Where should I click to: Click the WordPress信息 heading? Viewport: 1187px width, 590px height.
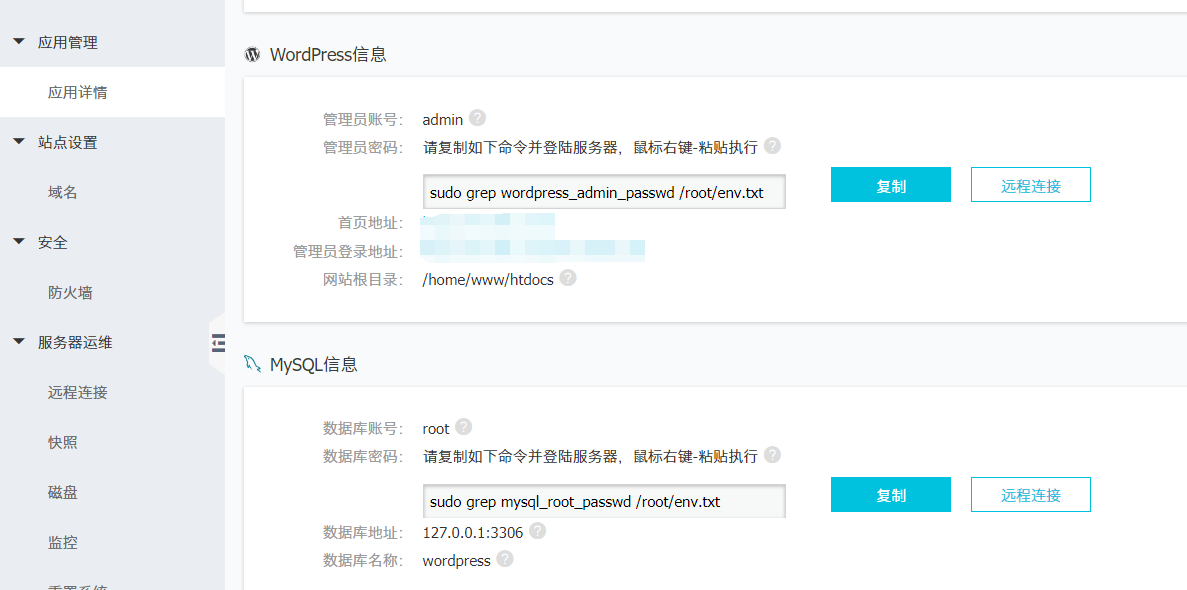tap(328, 55)
